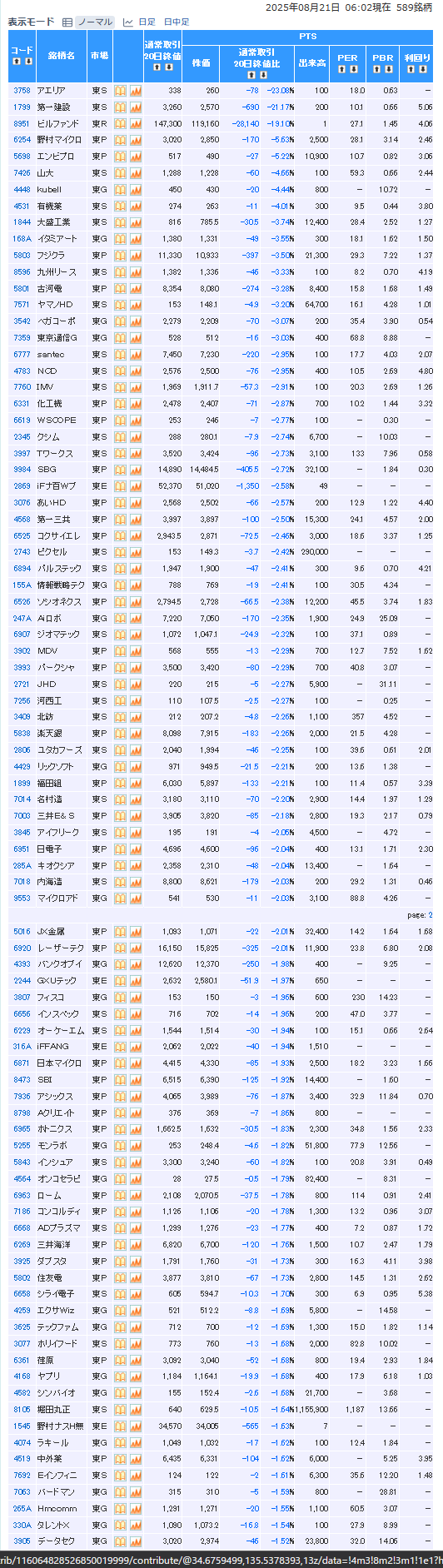Screen dimensions: 443x1568
Task: Open book info icon for 住友電
Action: 120,1278
